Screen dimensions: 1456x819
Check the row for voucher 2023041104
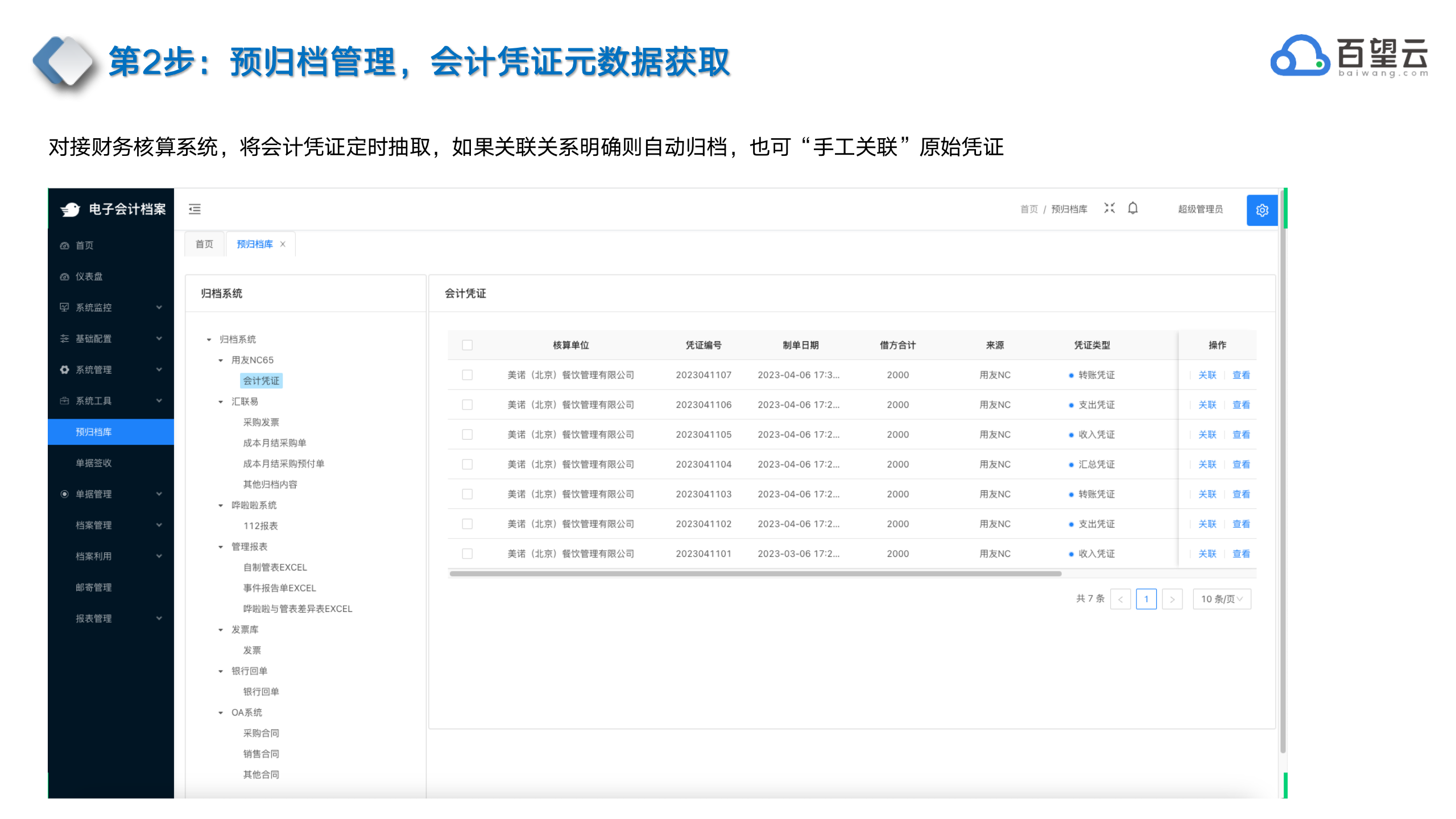tap(467, 464)
